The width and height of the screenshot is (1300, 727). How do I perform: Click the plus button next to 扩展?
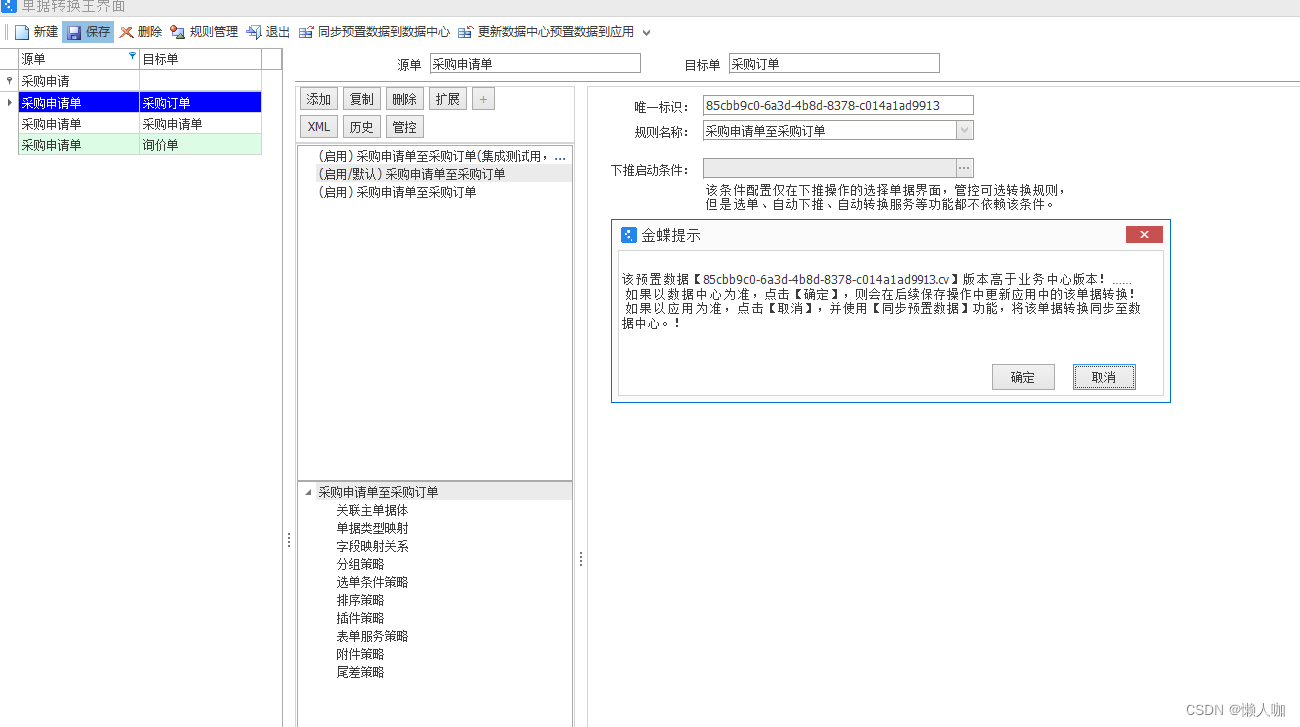[483, 99]
